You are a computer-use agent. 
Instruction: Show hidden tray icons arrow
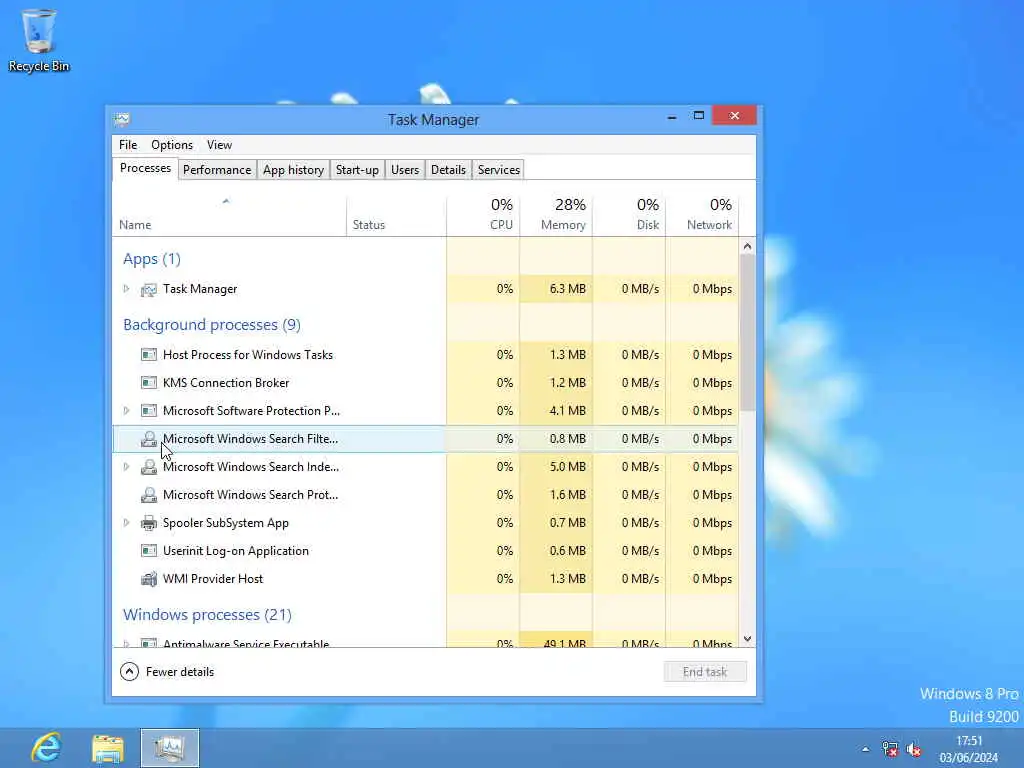click(865, 749)
